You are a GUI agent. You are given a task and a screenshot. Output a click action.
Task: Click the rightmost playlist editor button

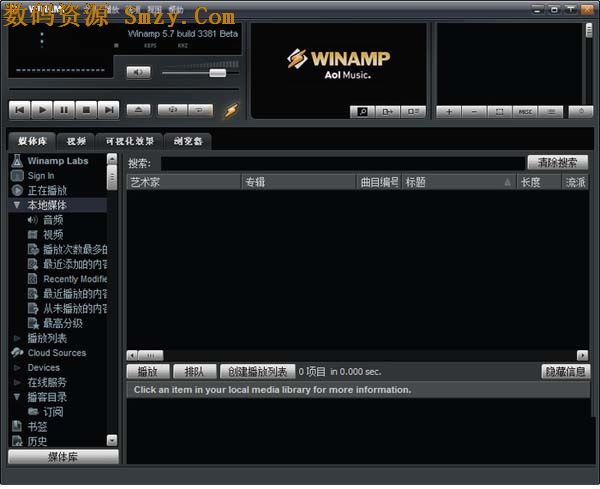[x=581, y=112]
